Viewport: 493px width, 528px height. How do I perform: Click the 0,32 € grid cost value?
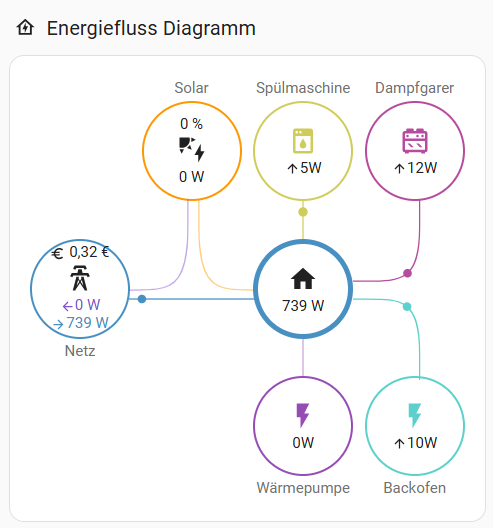tap(89, 252)
